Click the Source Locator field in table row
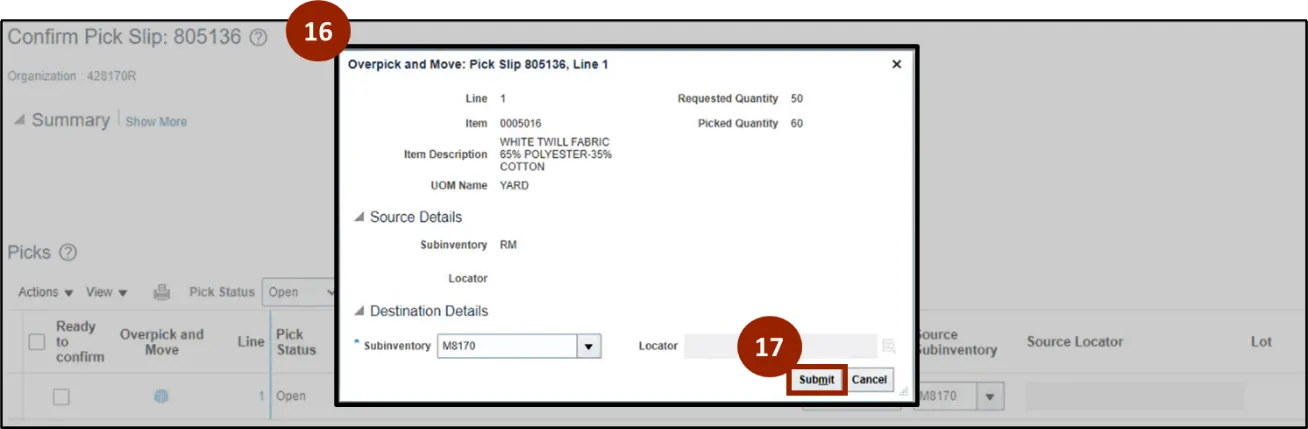This screenshot has height=429, width=1308. [x=1135, y=397]
